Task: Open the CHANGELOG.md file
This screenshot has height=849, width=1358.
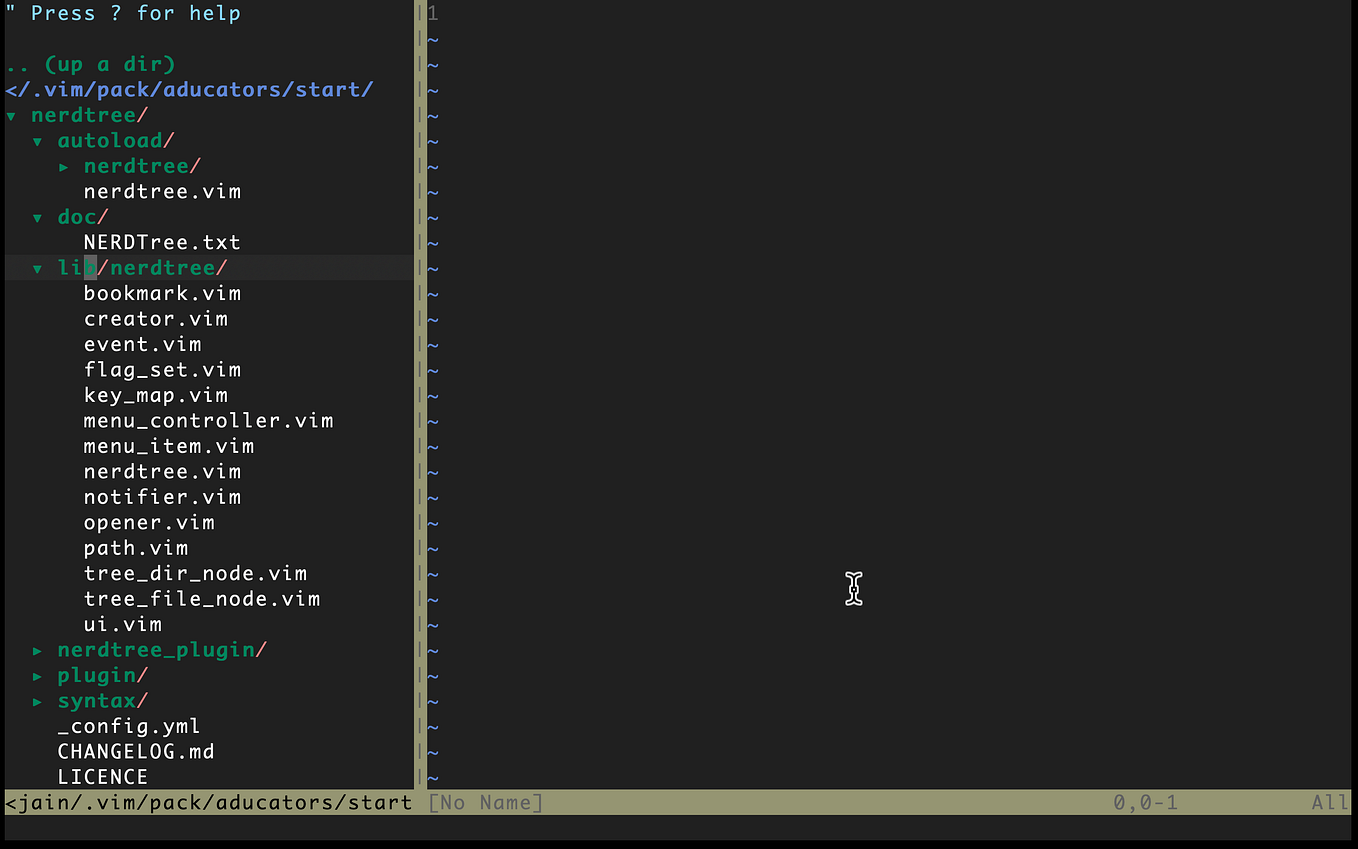Action: pos(135,751)
